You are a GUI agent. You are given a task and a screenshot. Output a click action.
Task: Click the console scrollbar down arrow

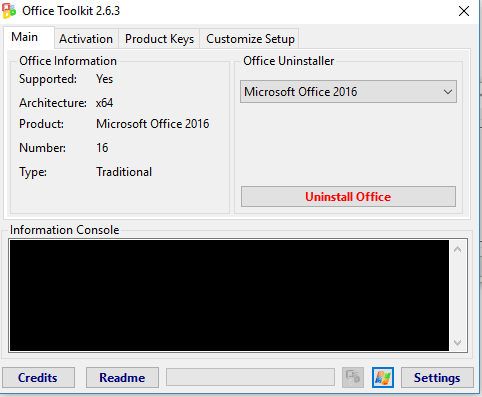coord(457,343)
